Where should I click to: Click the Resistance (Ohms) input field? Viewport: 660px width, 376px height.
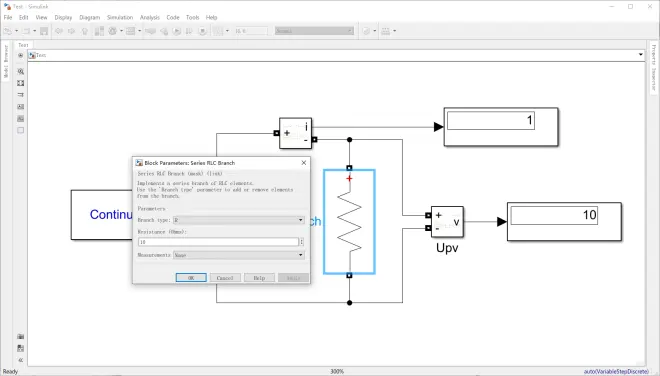pyautogui.click(x=218, y=242)
